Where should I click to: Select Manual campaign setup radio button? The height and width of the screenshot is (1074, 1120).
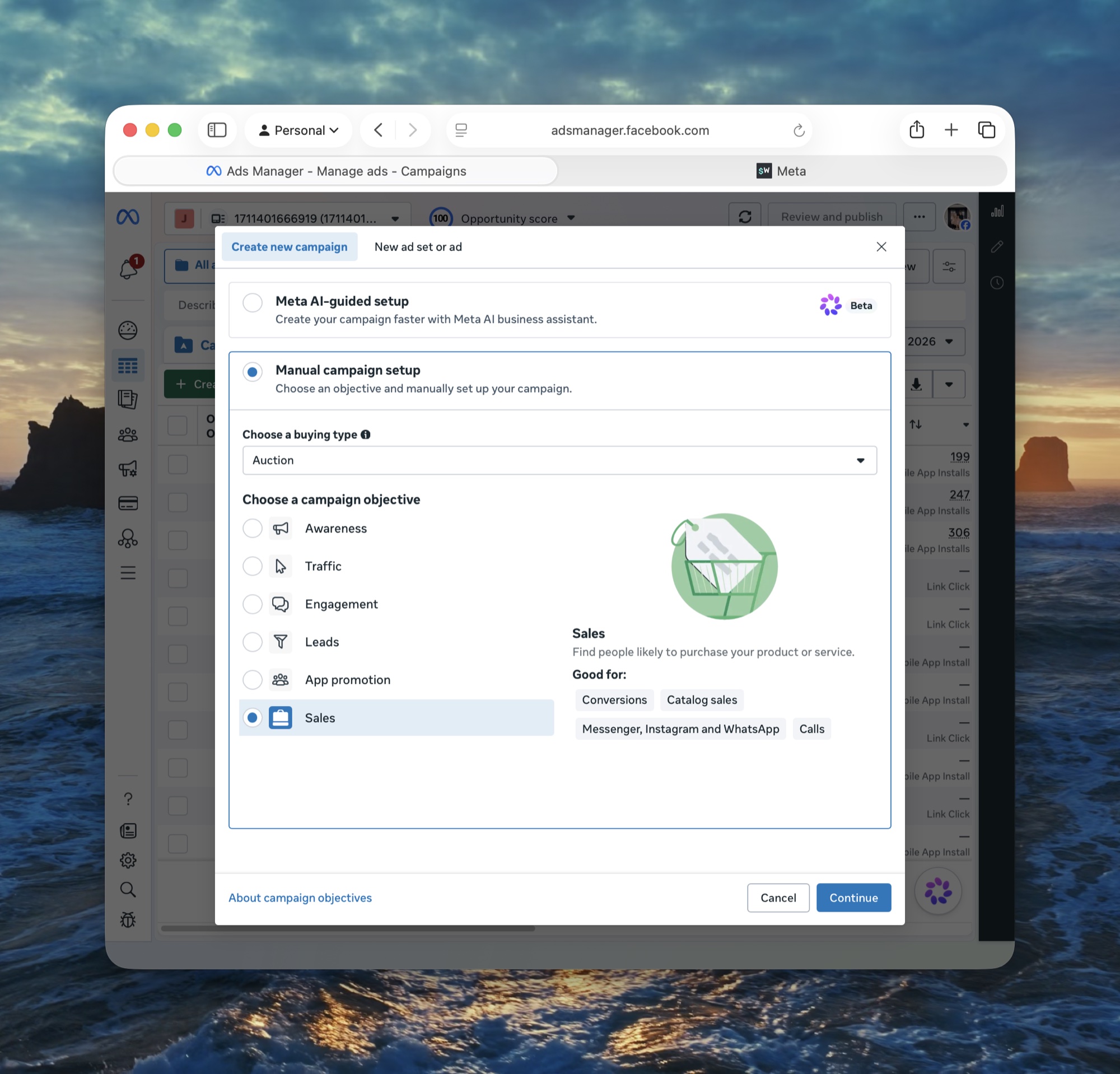[252, 372]
